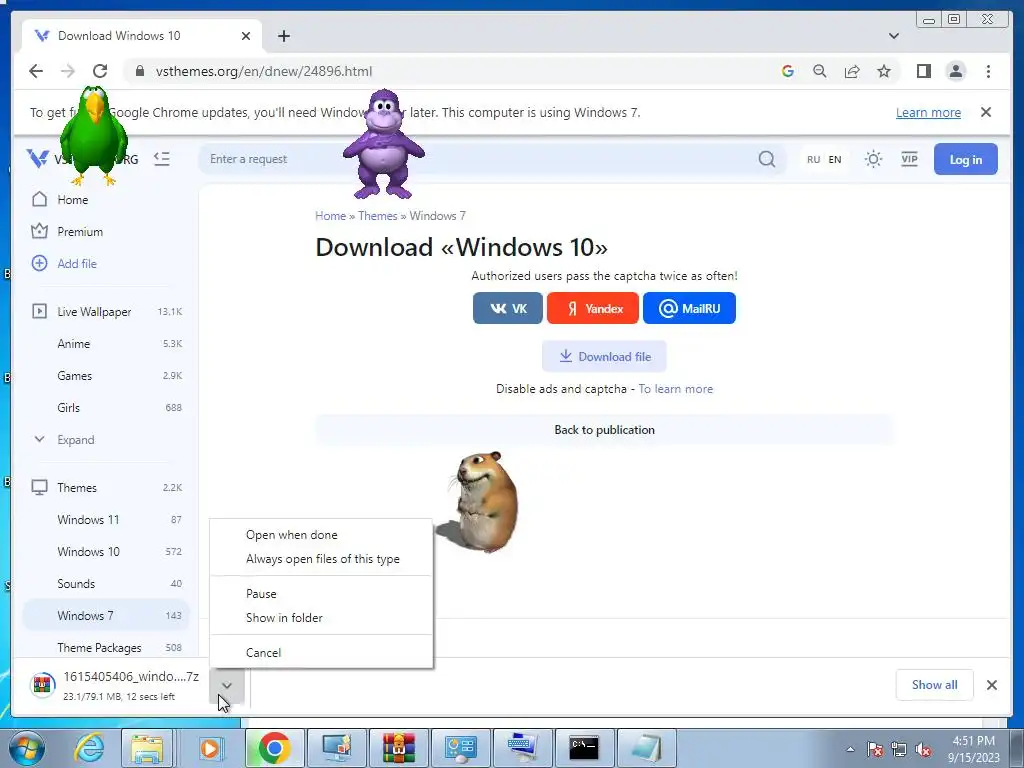
Task: Select Windows 7 in the sidebar
Action: [106, 616]
